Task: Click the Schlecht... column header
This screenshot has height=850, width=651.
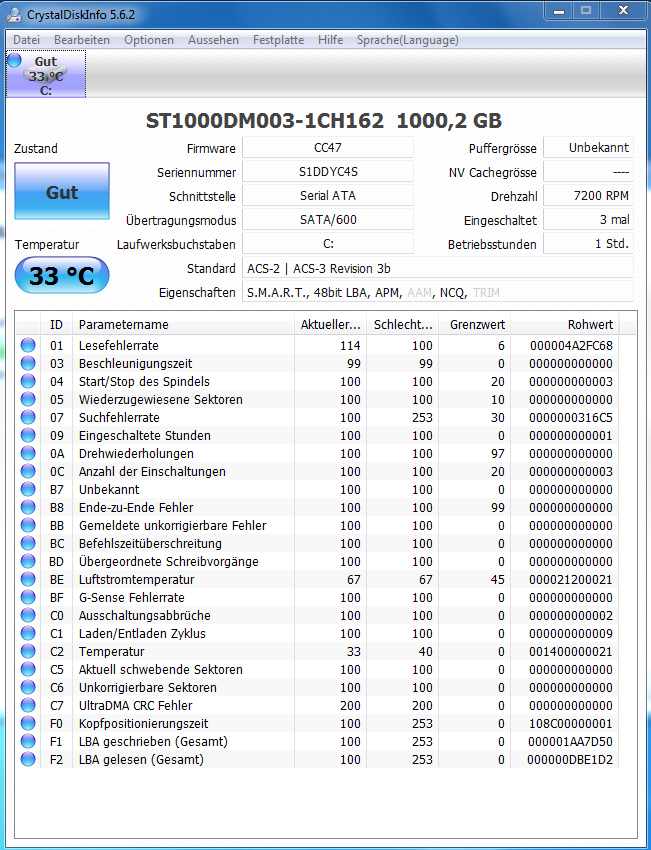Action: click(x=403, y=325)
